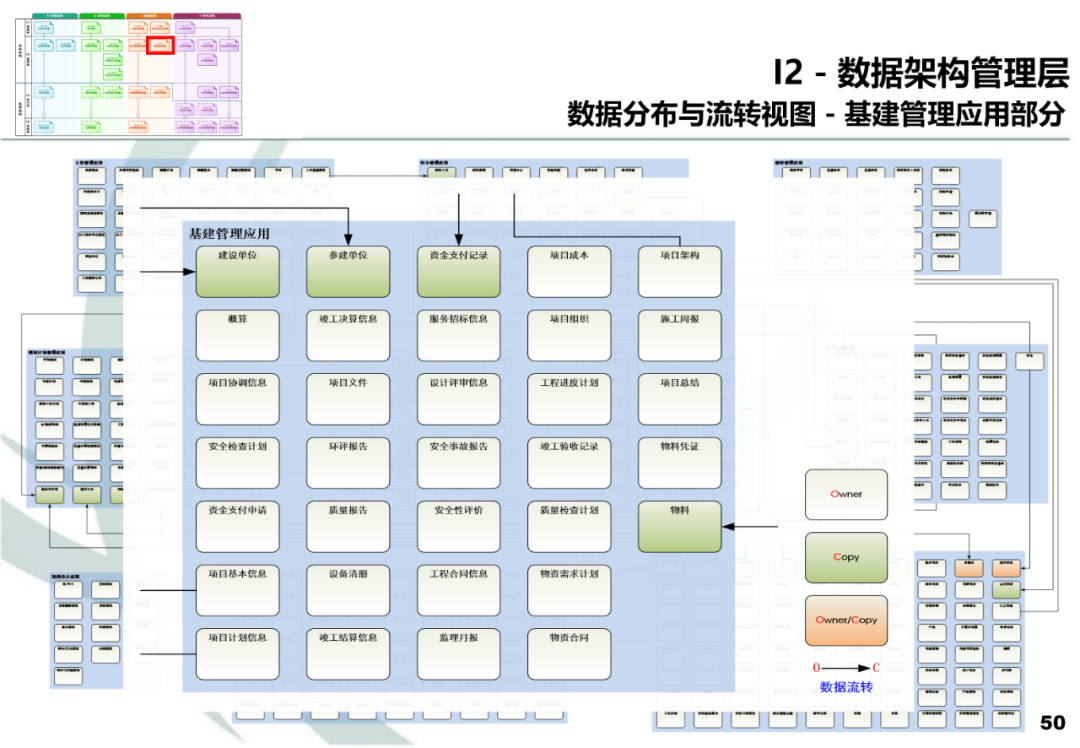
Task: Click page number 50
Action: 1052,723
